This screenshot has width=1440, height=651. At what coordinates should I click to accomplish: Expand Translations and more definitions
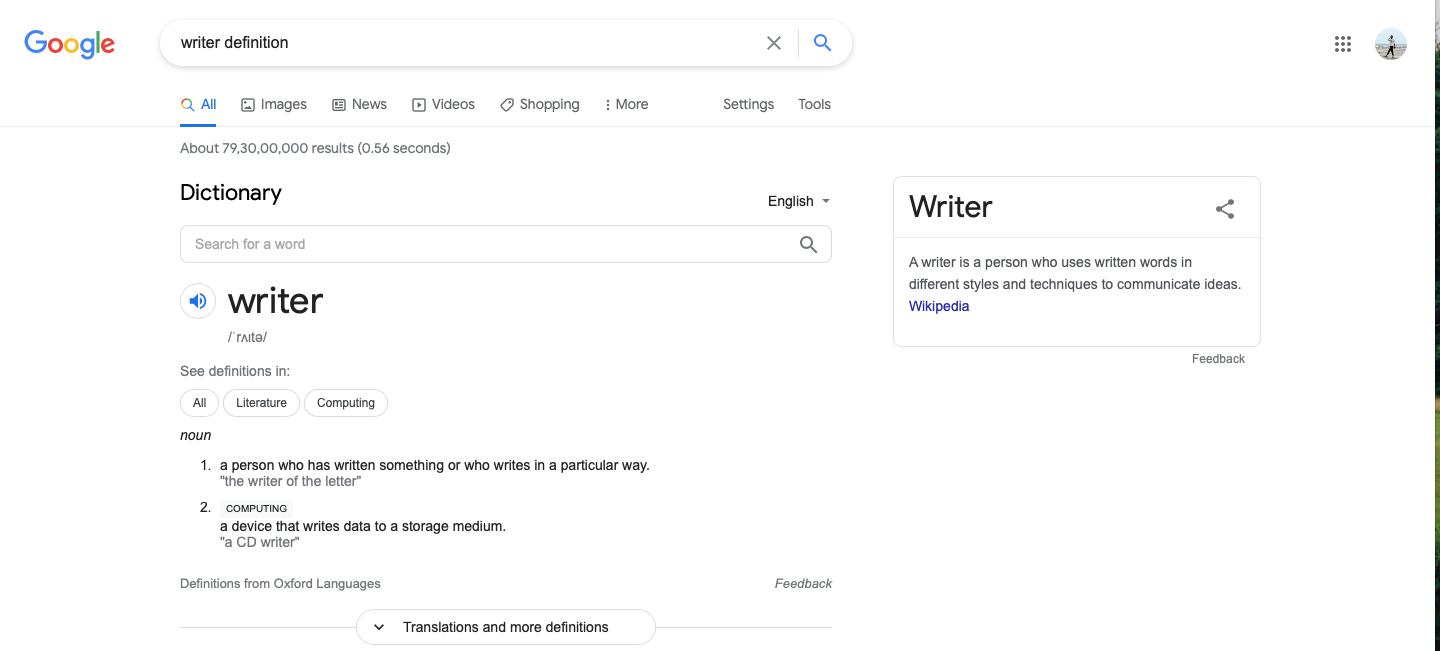tap(506, 627)
